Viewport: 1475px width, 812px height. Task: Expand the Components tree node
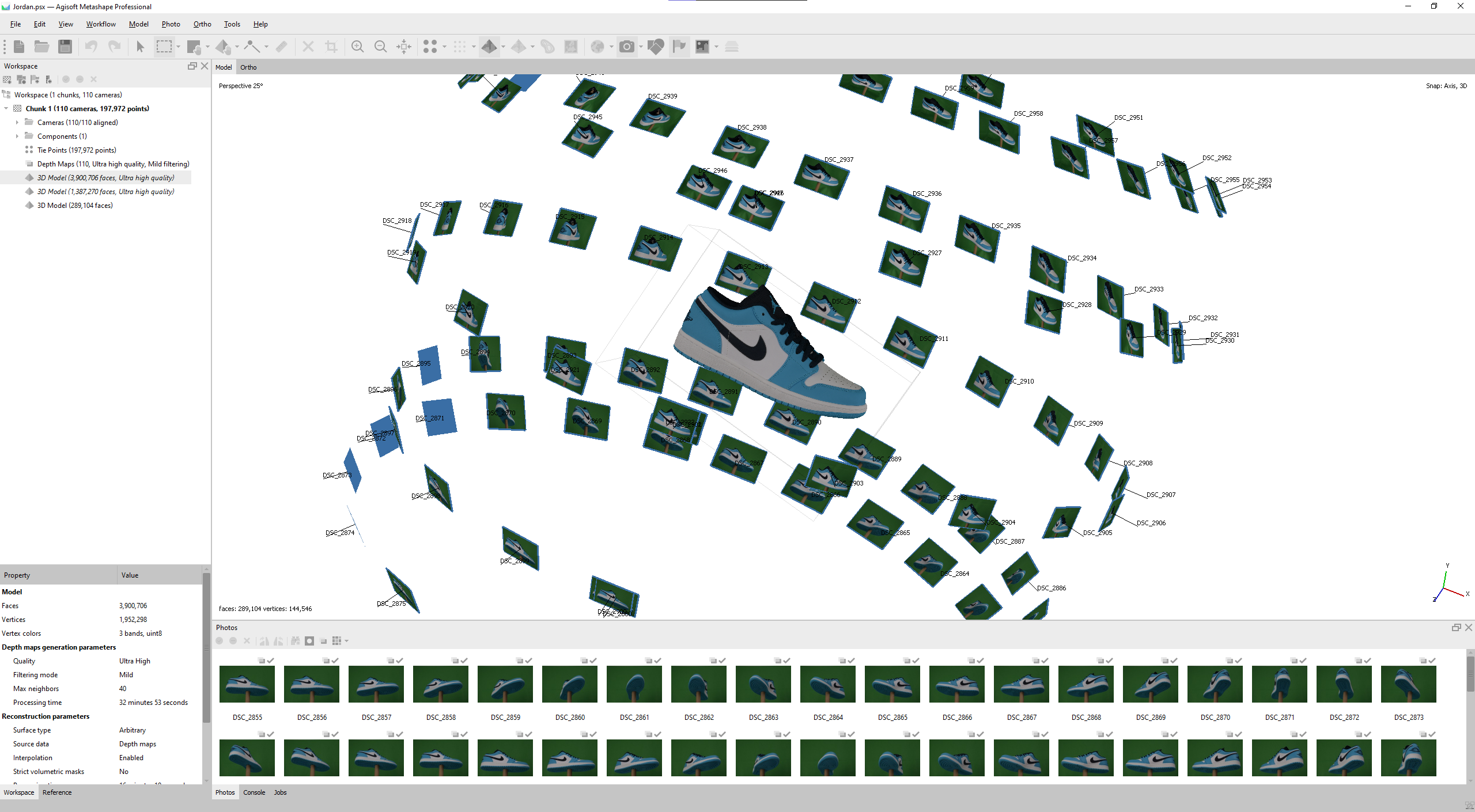17,136
